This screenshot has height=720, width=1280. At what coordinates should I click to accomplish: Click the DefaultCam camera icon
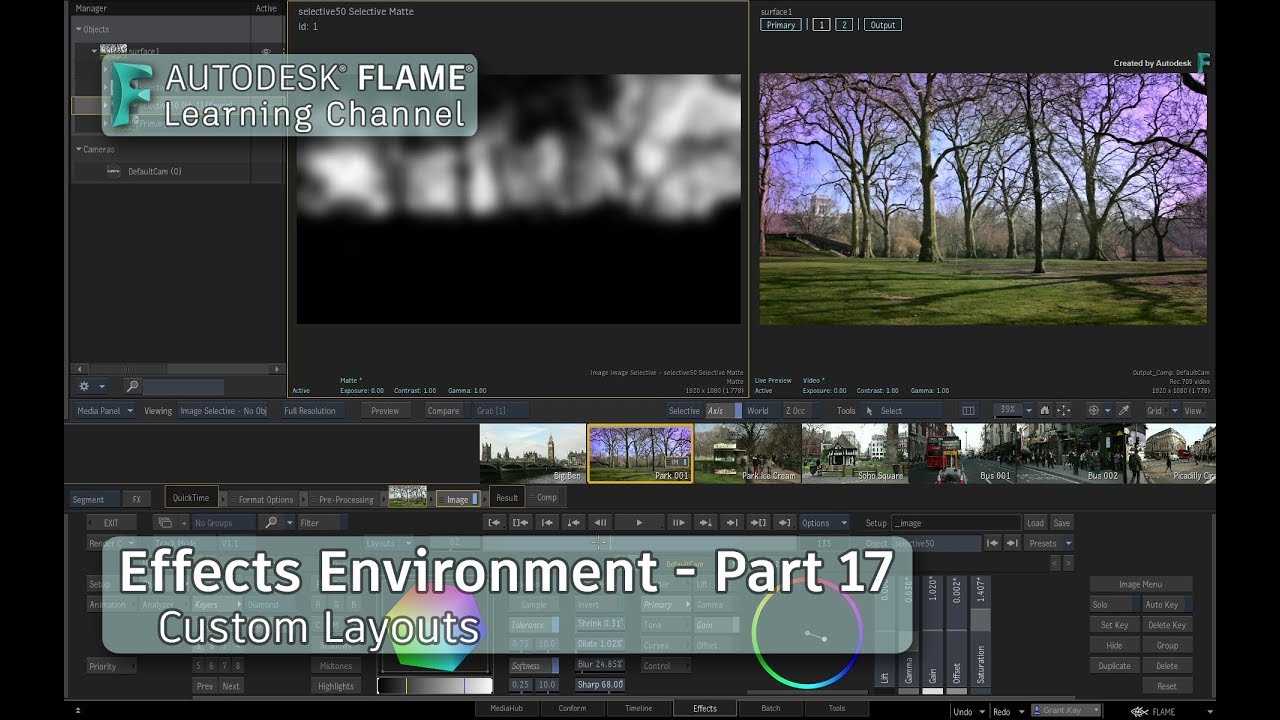pos(114,171)
